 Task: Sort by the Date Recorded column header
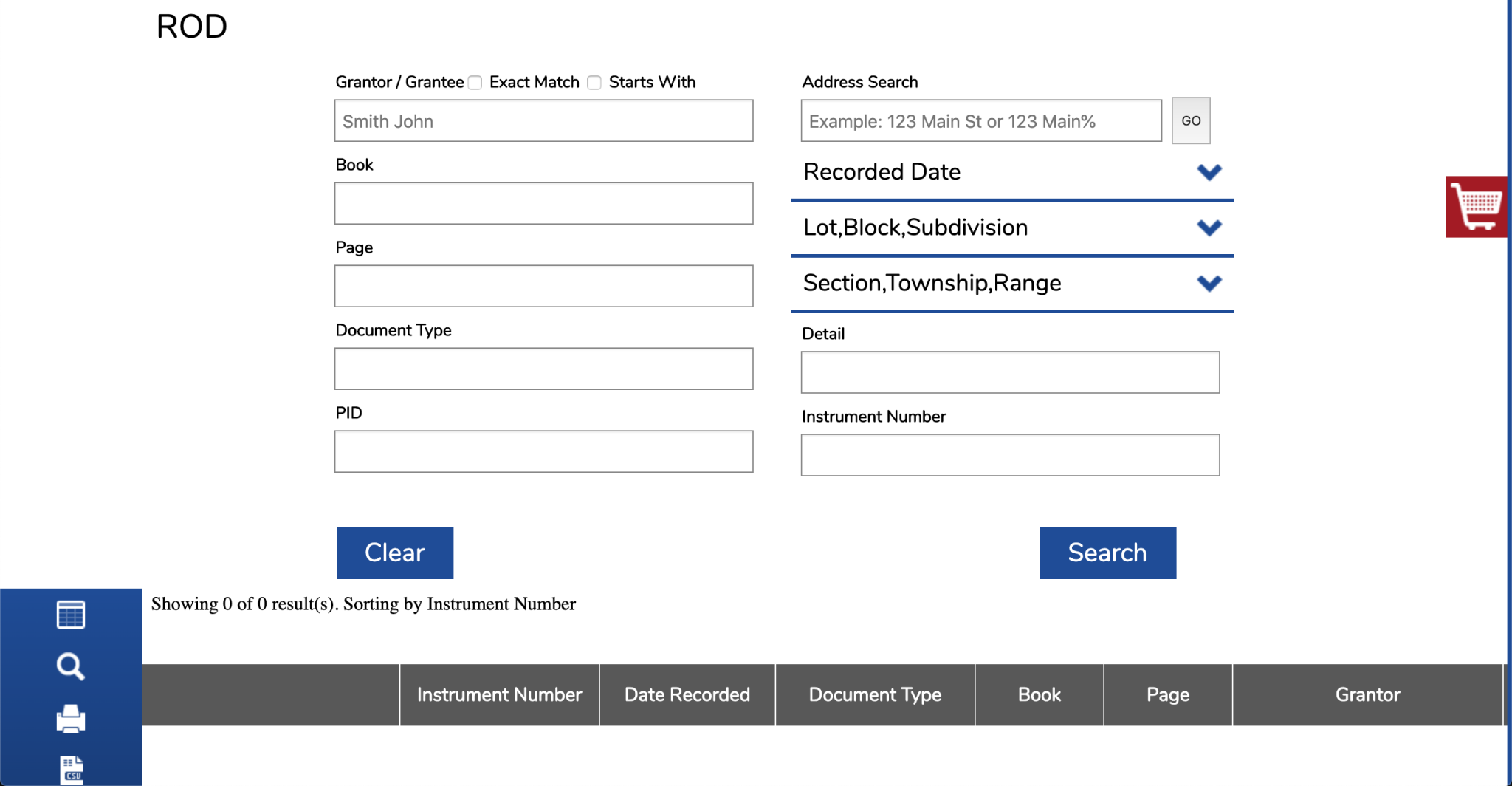(x=686, y=694)
